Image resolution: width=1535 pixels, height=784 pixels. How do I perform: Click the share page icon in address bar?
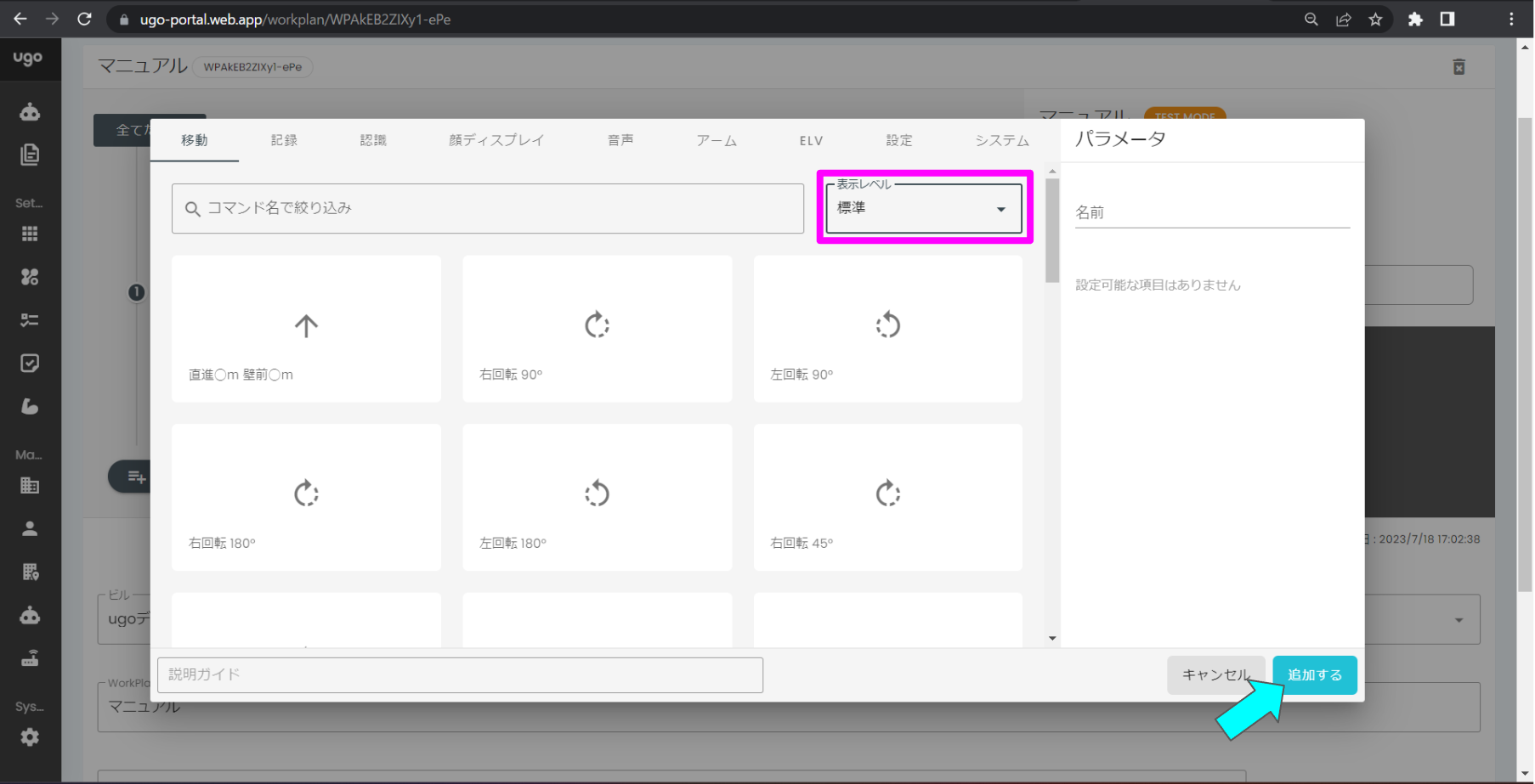click(1344, 19)
